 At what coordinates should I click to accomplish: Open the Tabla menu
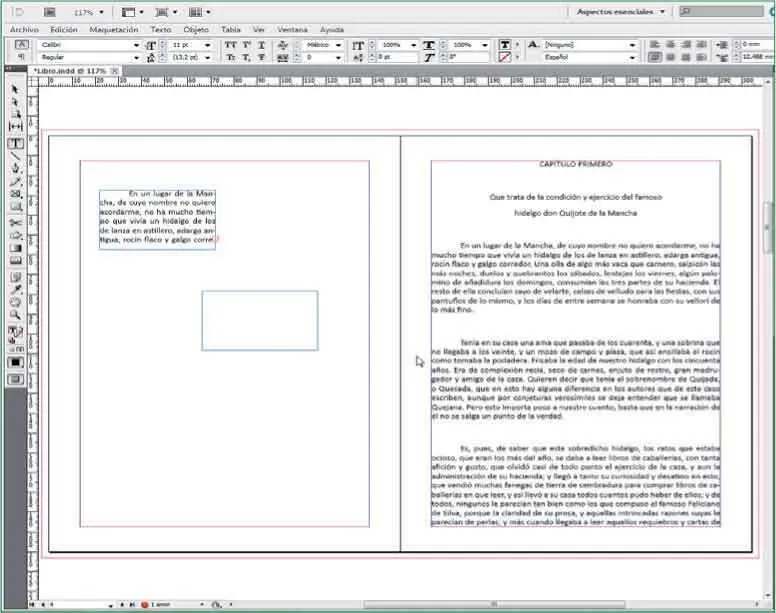click(231, 30)
